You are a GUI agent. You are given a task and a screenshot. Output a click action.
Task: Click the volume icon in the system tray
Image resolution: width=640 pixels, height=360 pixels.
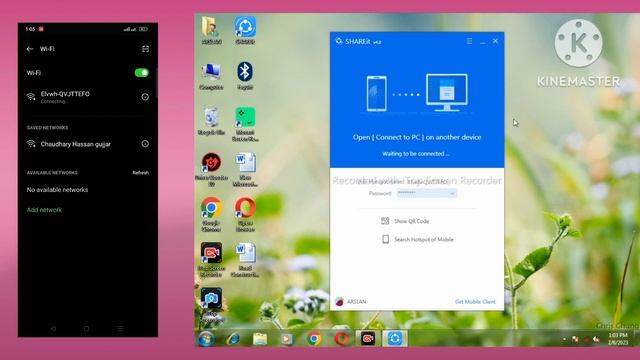(596, 339)
